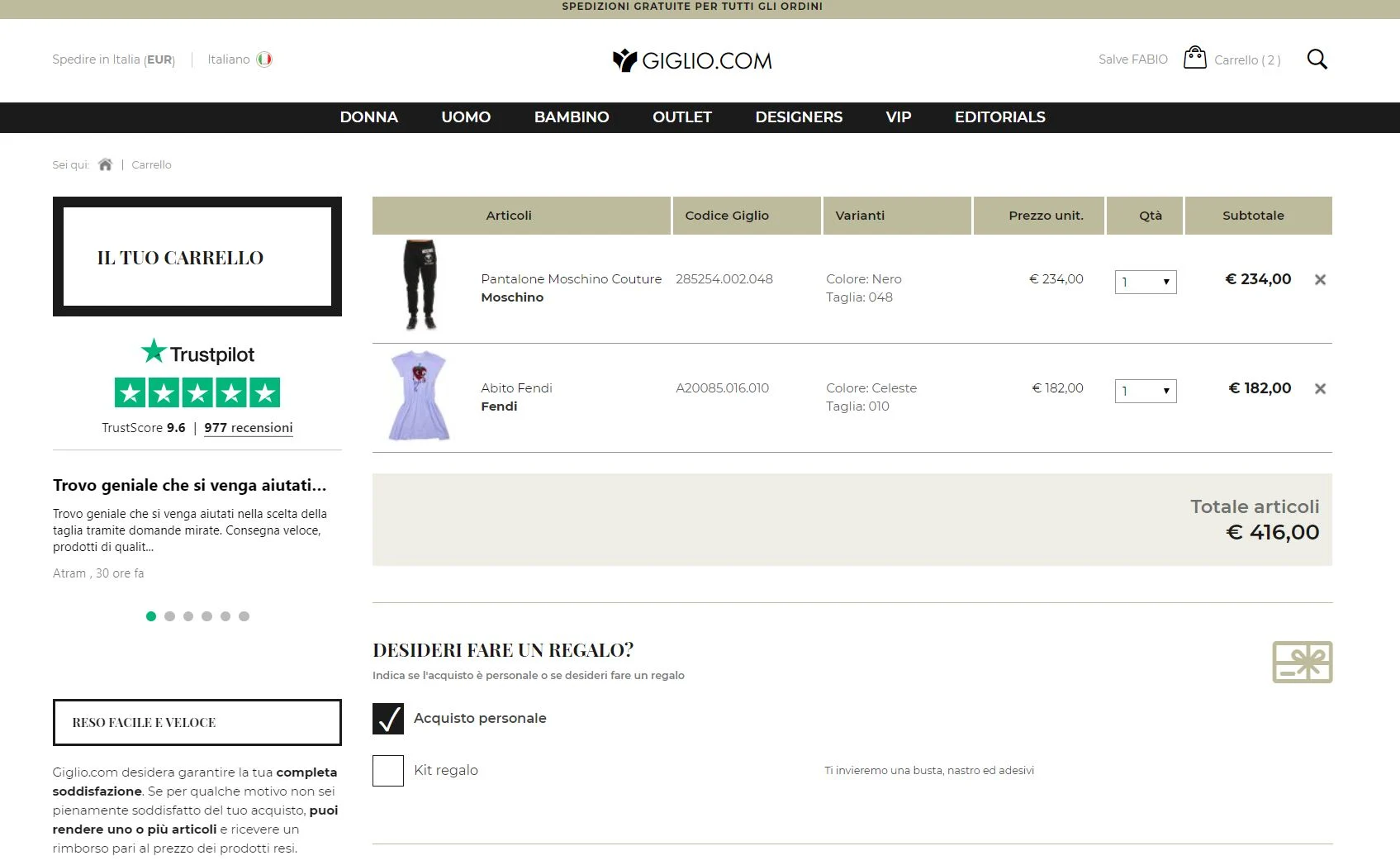
Task: Click the review title Trovo geniale che si venga aiutati
Action: point(190,485)
